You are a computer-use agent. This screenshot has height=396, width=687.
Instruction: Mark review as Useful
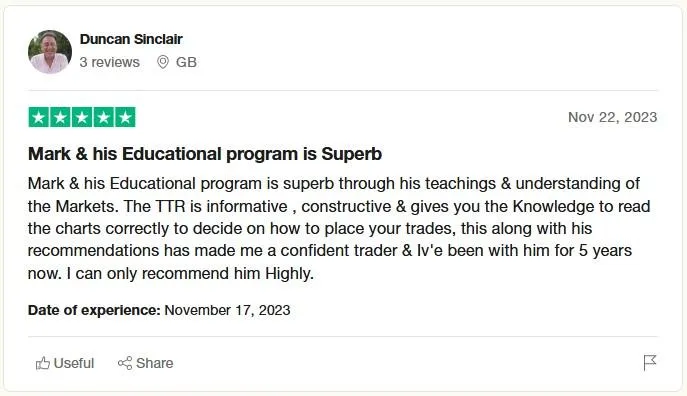(x=65, y=363)
